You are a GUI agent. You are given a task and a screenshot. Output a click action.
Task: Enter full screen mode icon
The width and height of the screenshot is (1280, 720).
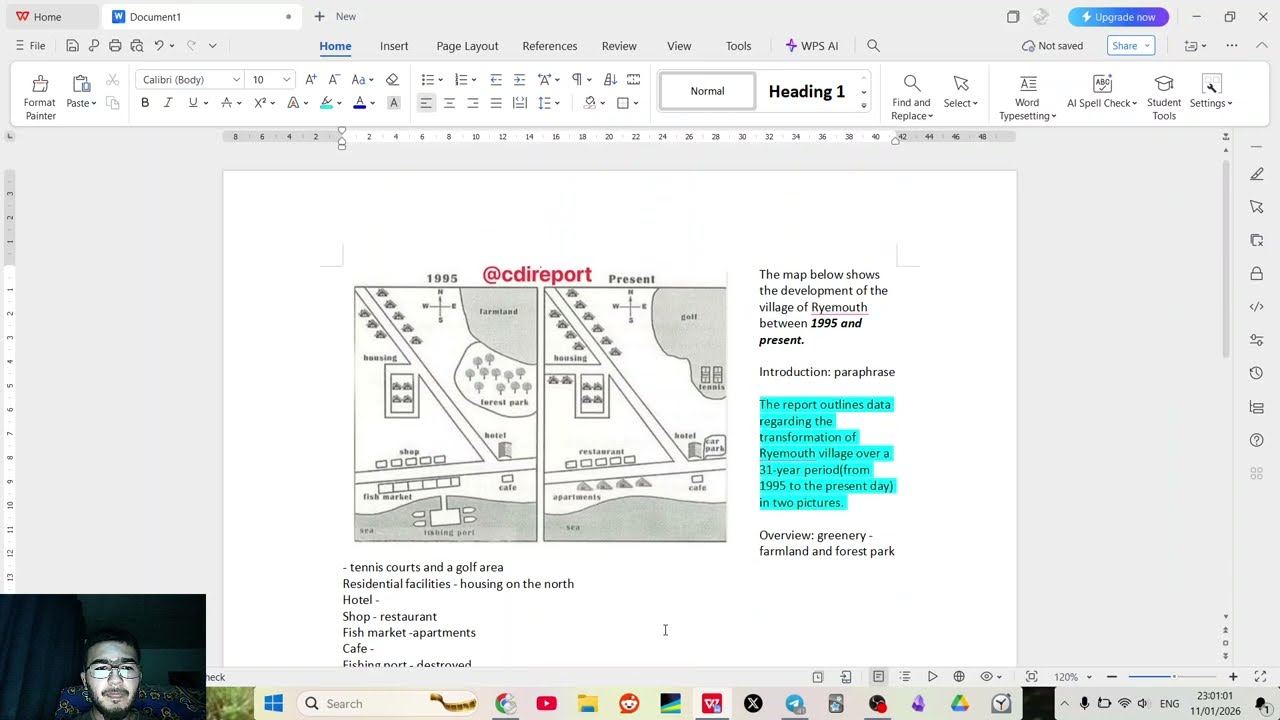1261,677
